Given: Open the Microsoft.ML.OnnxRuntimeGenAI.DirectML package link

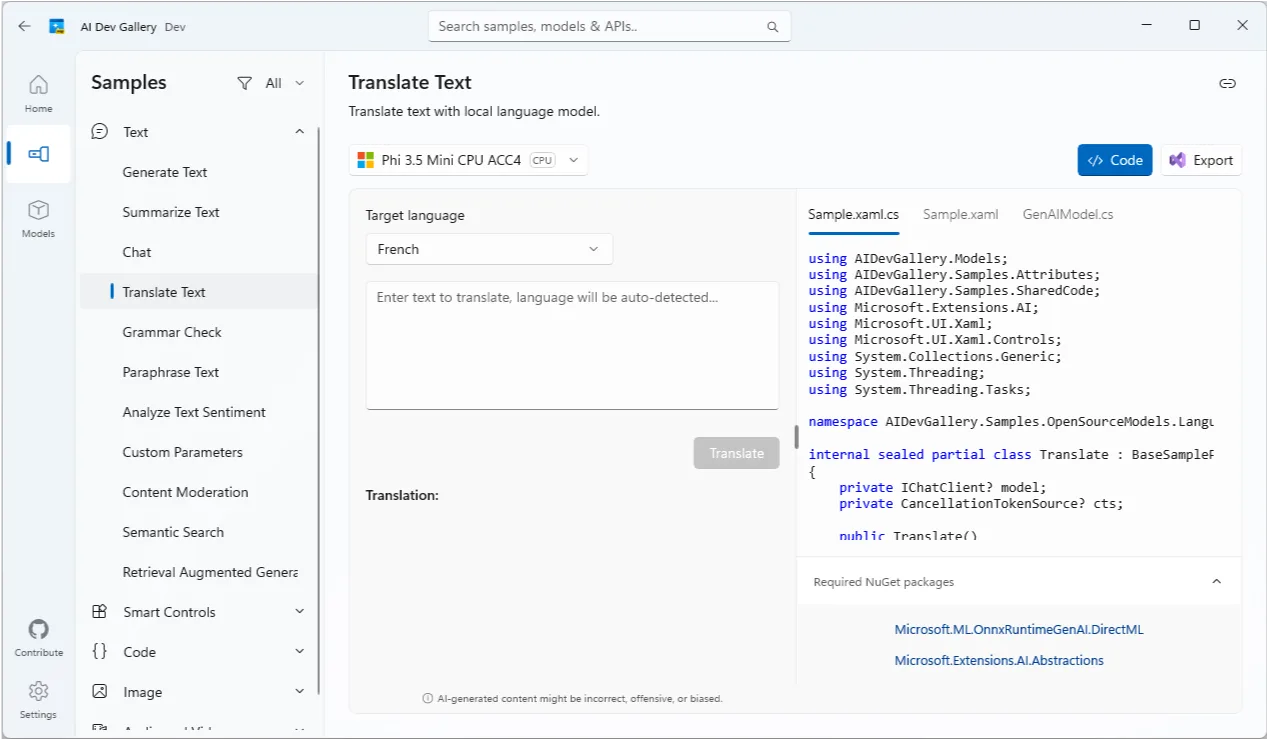Looking at the screenshot, I should [1018, 630].
